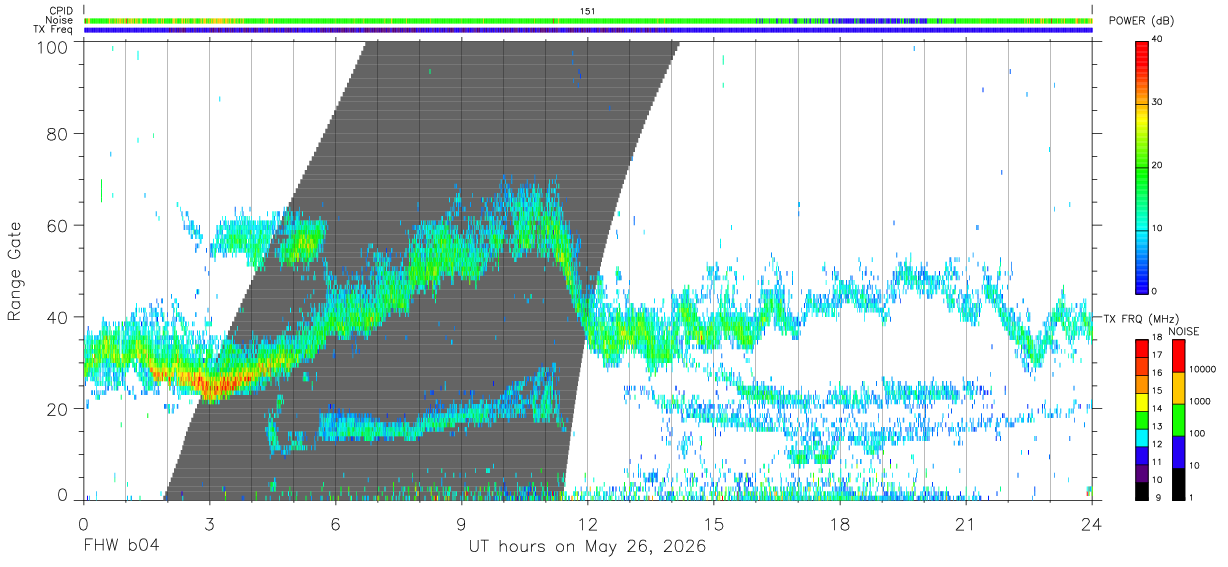Click the POWER color bar gradient

click(1141, 166)
